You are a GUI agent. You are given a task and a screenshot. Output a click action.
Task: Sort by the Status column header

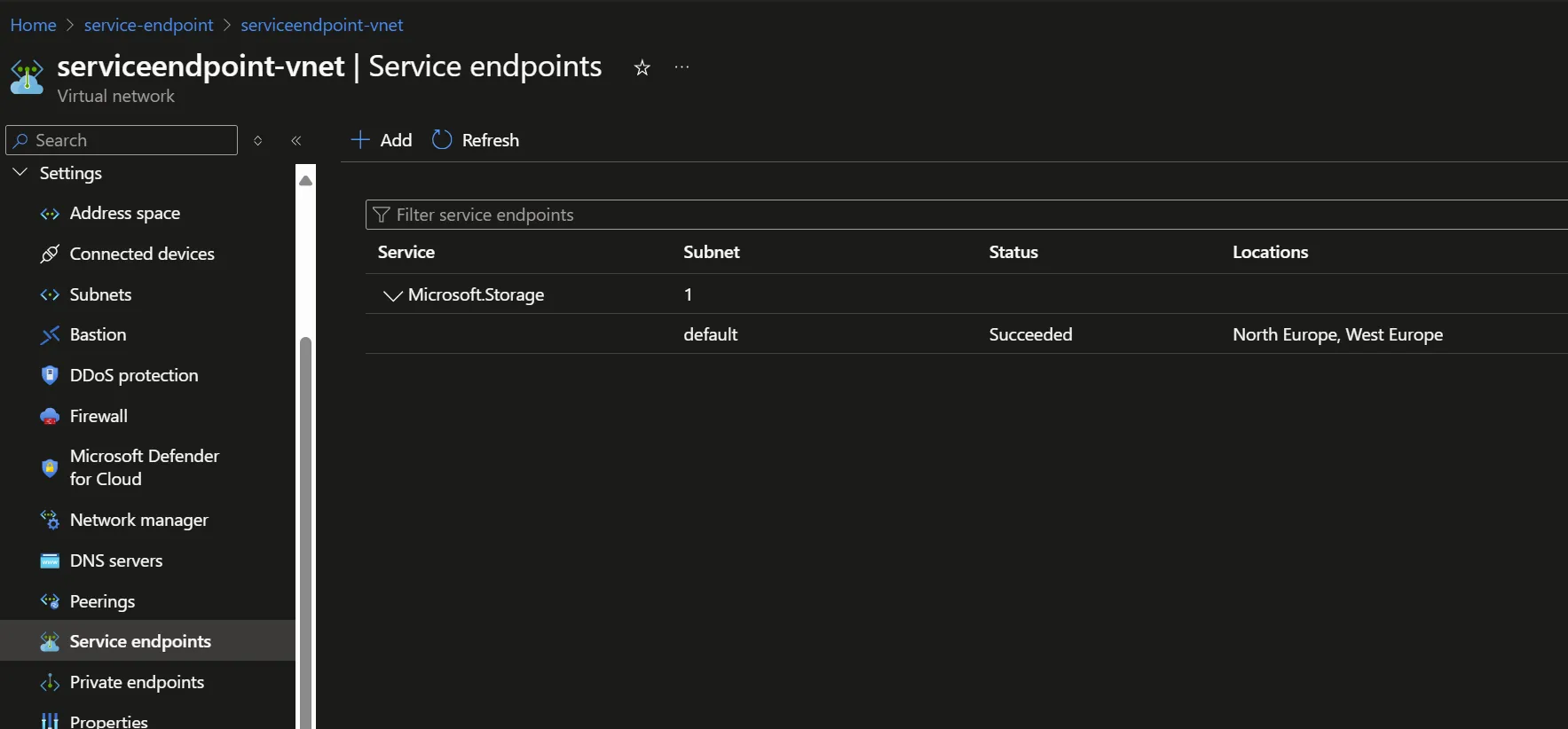(x=1013, y=253)
